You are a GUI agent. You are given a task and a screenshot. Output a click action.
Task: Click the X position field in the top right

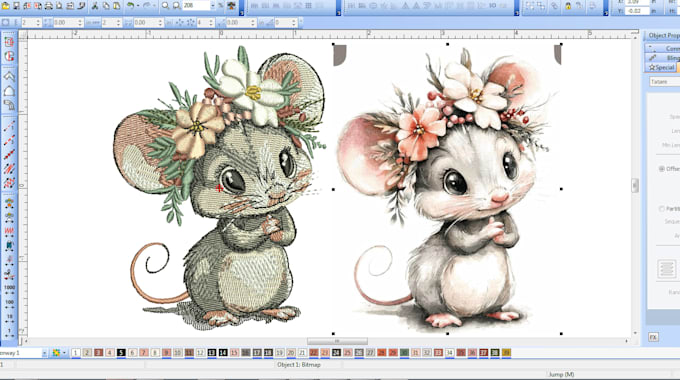tap(637, 2)
